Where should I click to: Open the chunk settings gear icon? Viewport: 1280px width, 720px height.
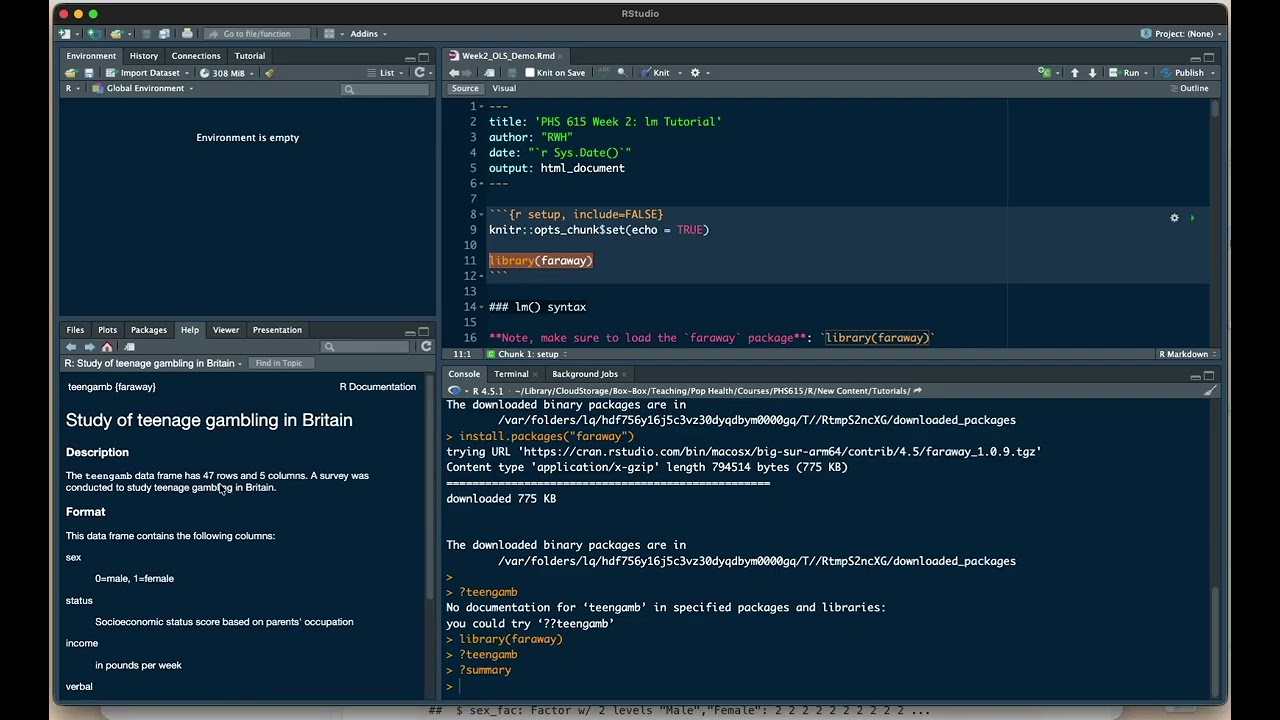click(1174, 218)
